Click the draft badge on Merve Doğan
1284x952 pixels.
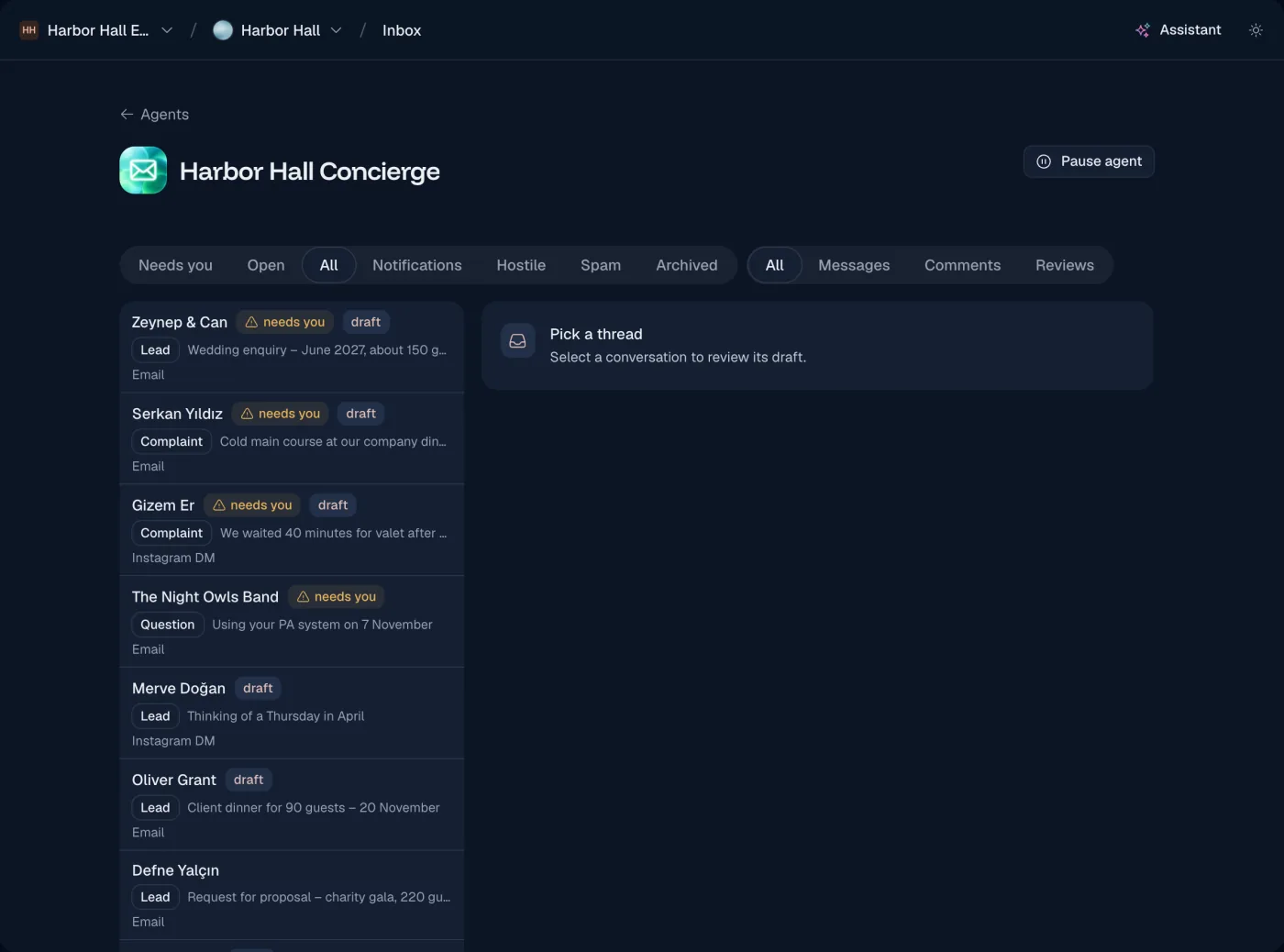pyautogui.click(x=258, y=689)
